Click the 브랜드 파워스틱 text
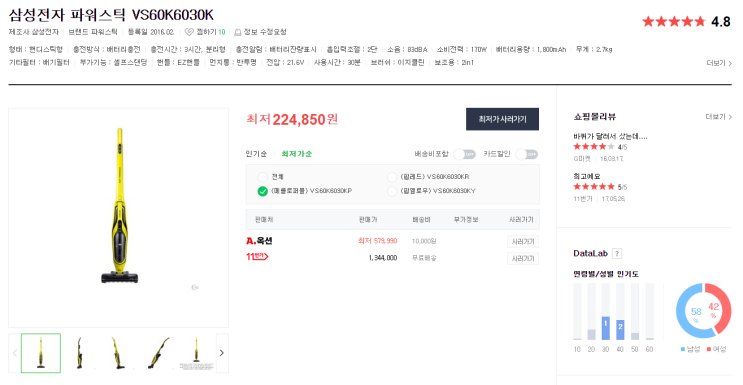This screenshot has height=385, width=743. click(x=93, y=32)
